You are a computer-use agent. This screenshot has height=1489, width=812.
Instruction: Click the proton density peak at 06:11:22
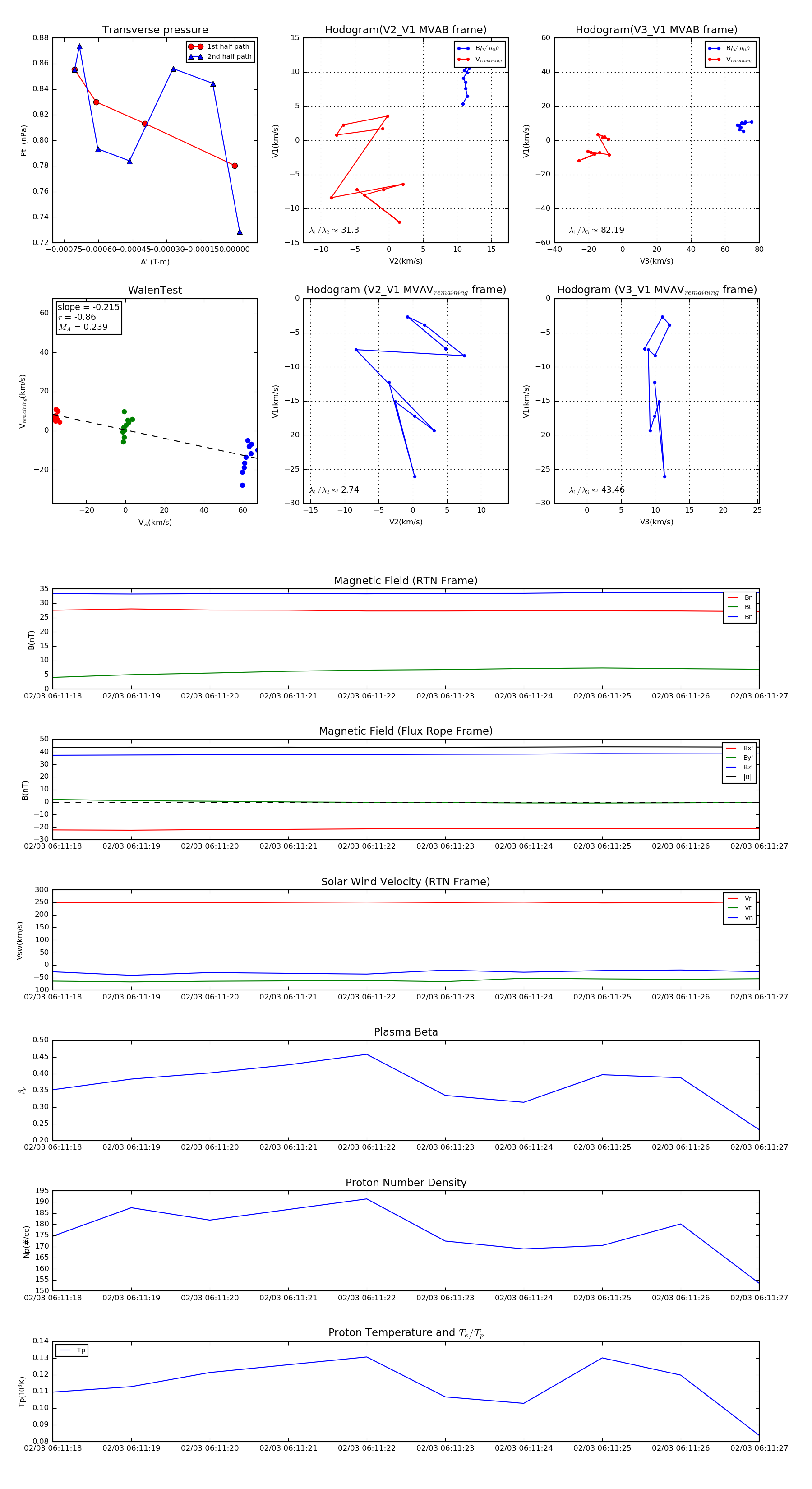366,1199
